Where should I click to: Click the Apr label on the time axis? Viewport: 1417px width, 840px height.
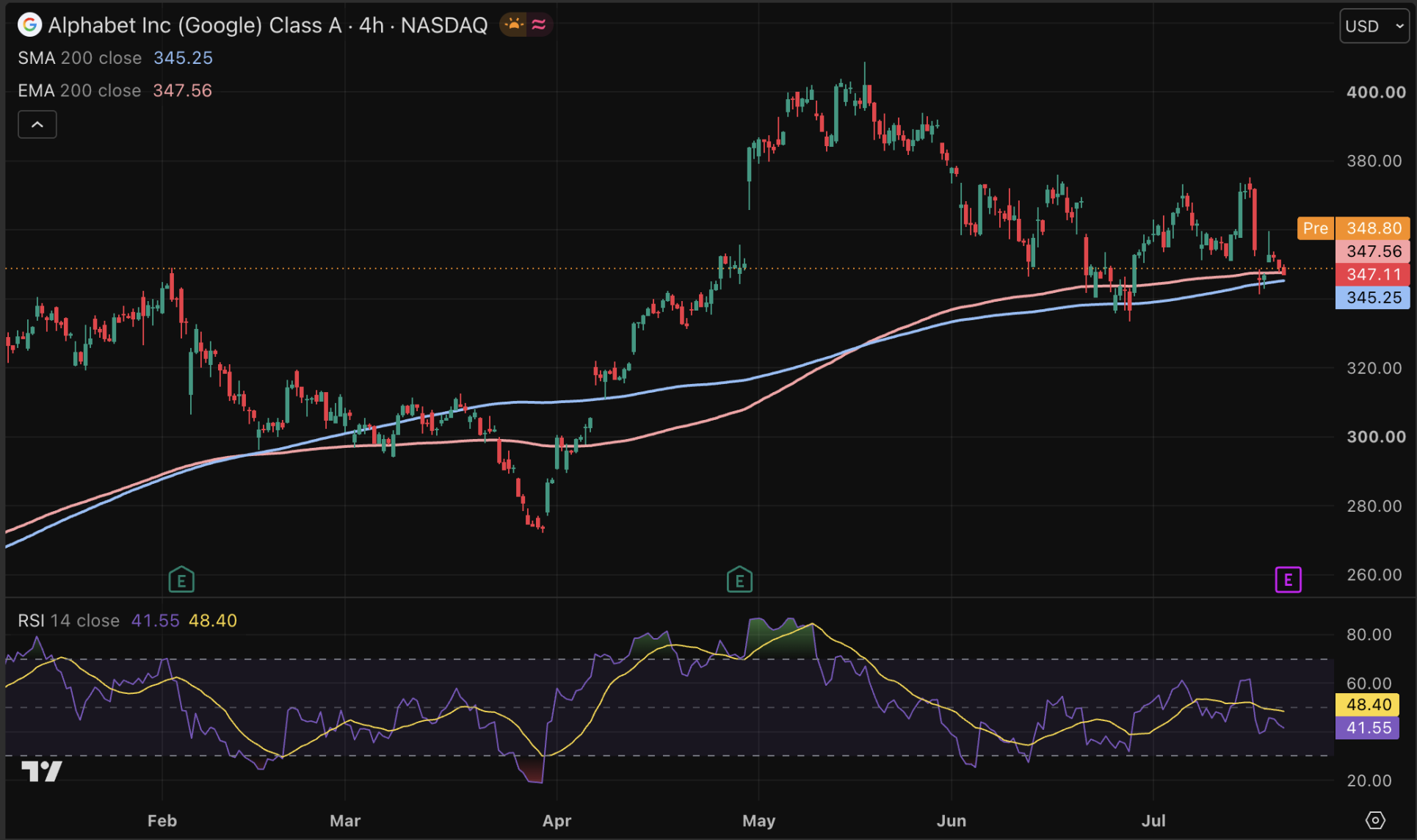pyautogui.click(x=557, y=821)
